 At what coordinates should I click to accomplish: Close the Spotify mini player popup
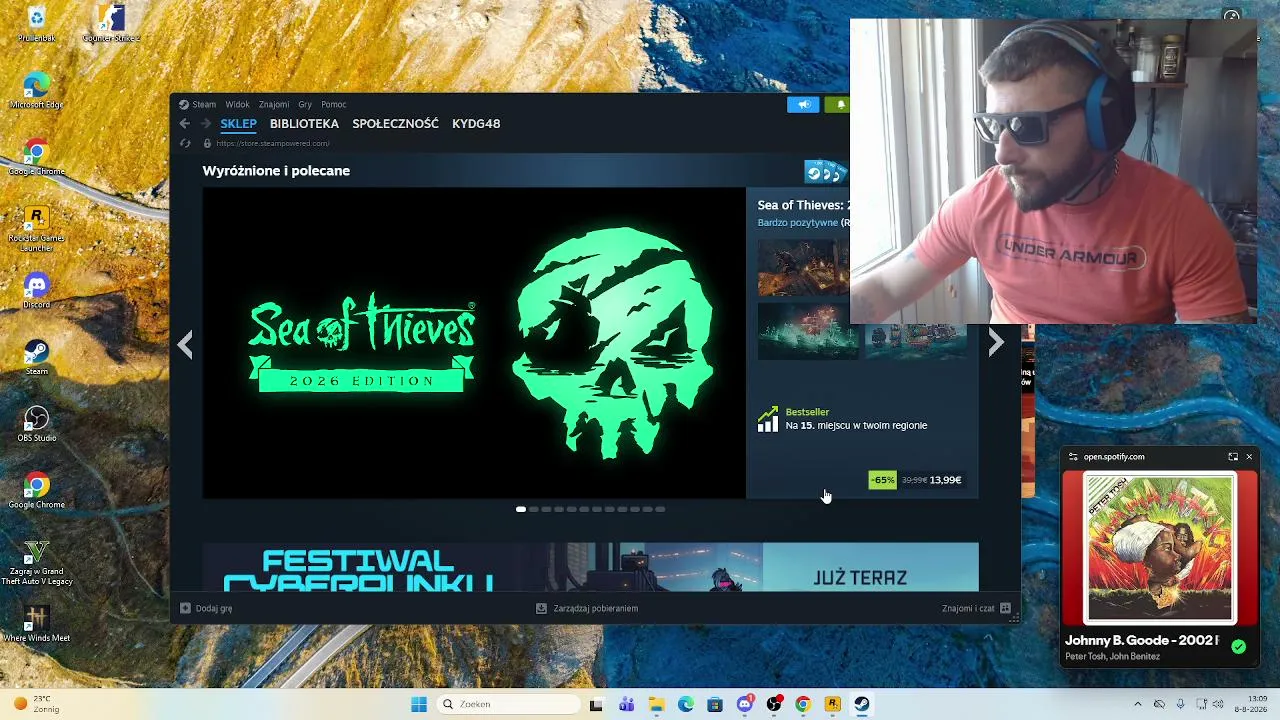click(1249, 457)
